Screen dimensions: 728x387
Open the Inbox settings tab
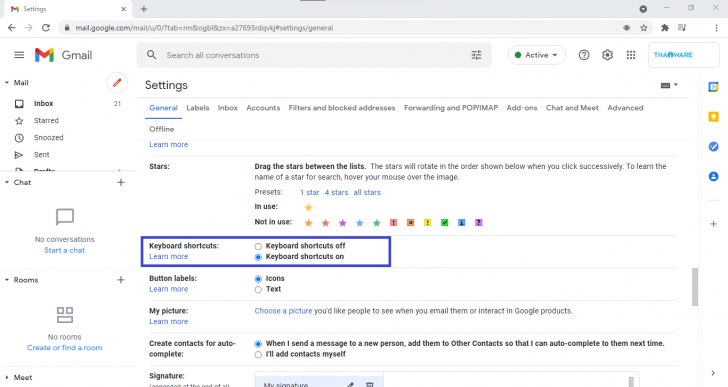(x=228, y=108)
